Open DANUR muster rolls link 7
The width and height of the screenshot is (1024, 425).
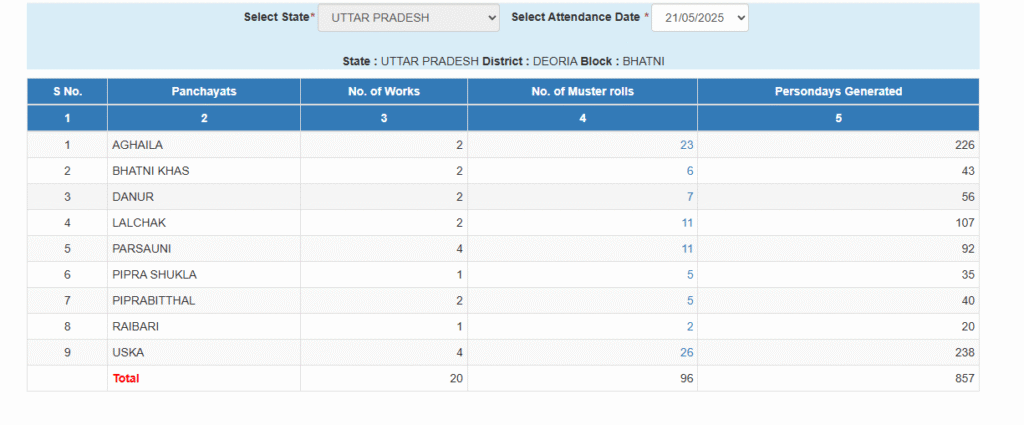point(690,197)
